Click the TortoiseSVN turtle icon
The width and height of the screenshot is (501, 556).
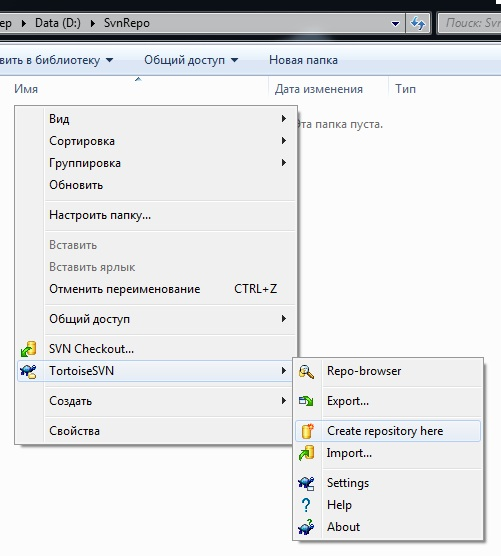(x=28, y=371)
